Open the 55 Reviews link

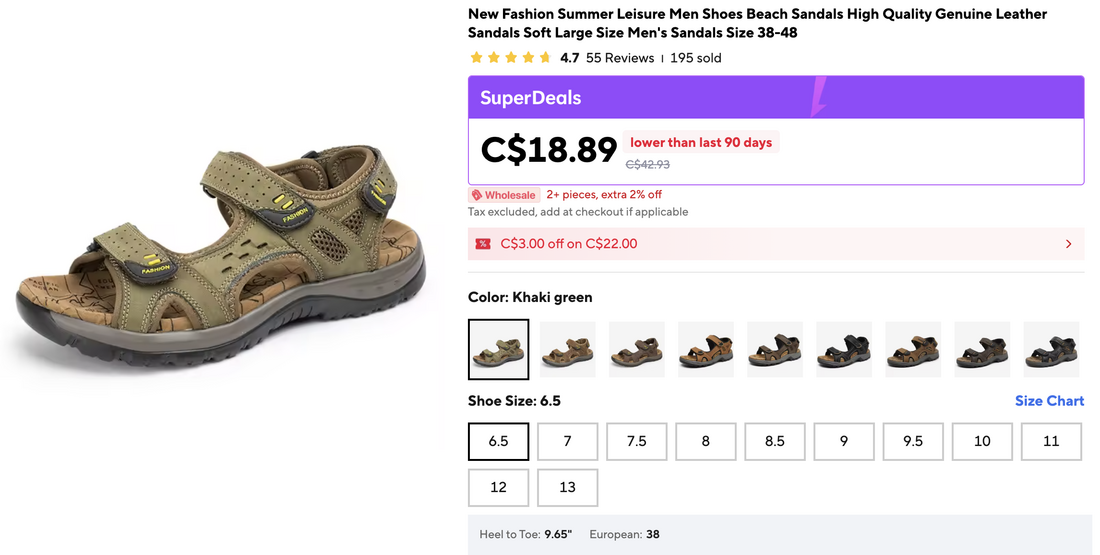pos(619,58)
